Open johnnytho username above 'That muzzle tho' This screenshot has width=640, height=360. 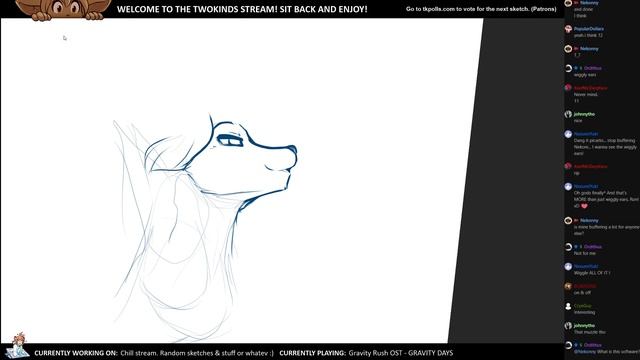tap(584, 326)
